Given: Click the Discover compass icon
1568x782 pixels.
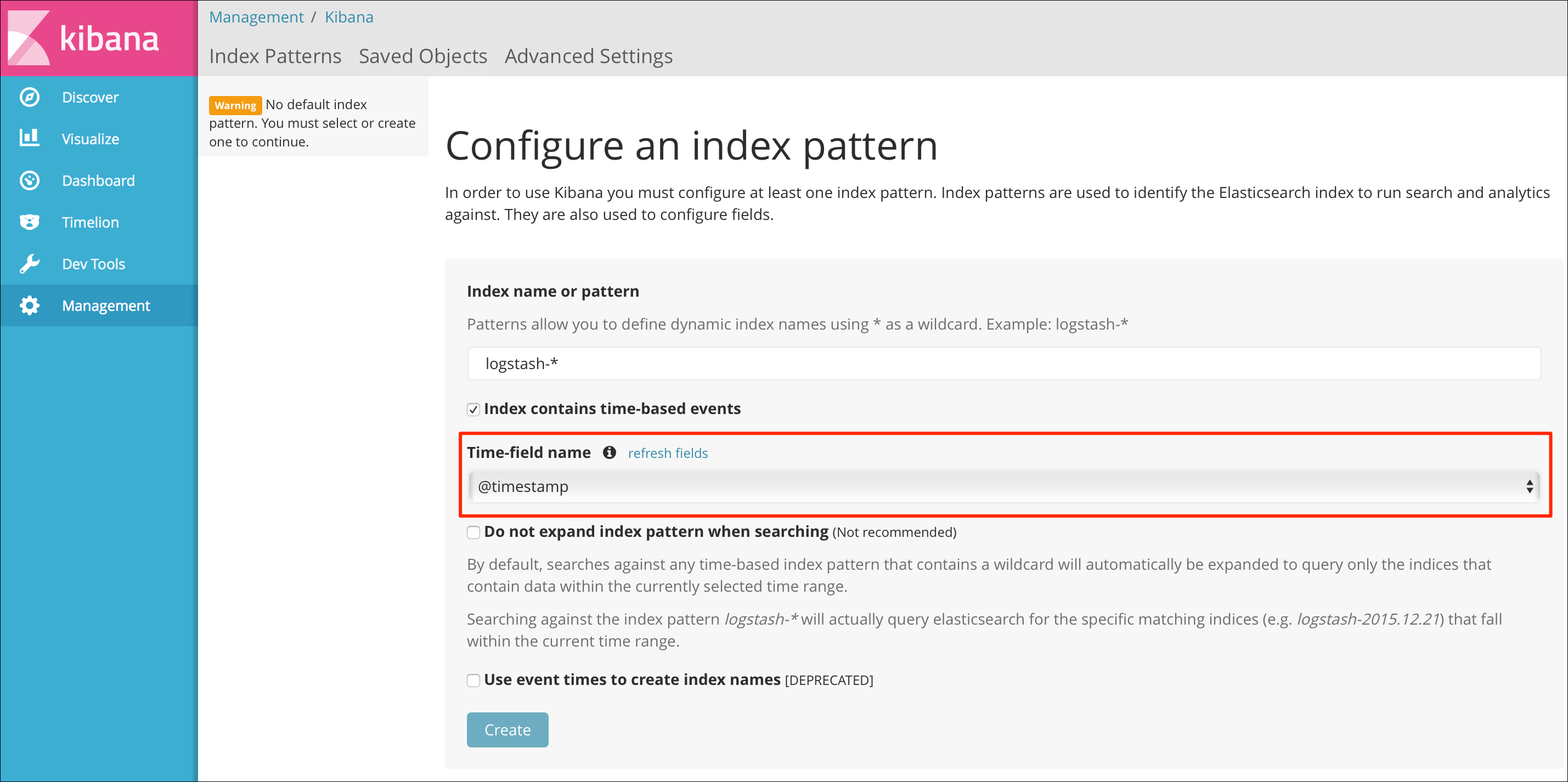Looking at the screenshot, I should click(29, 98).
